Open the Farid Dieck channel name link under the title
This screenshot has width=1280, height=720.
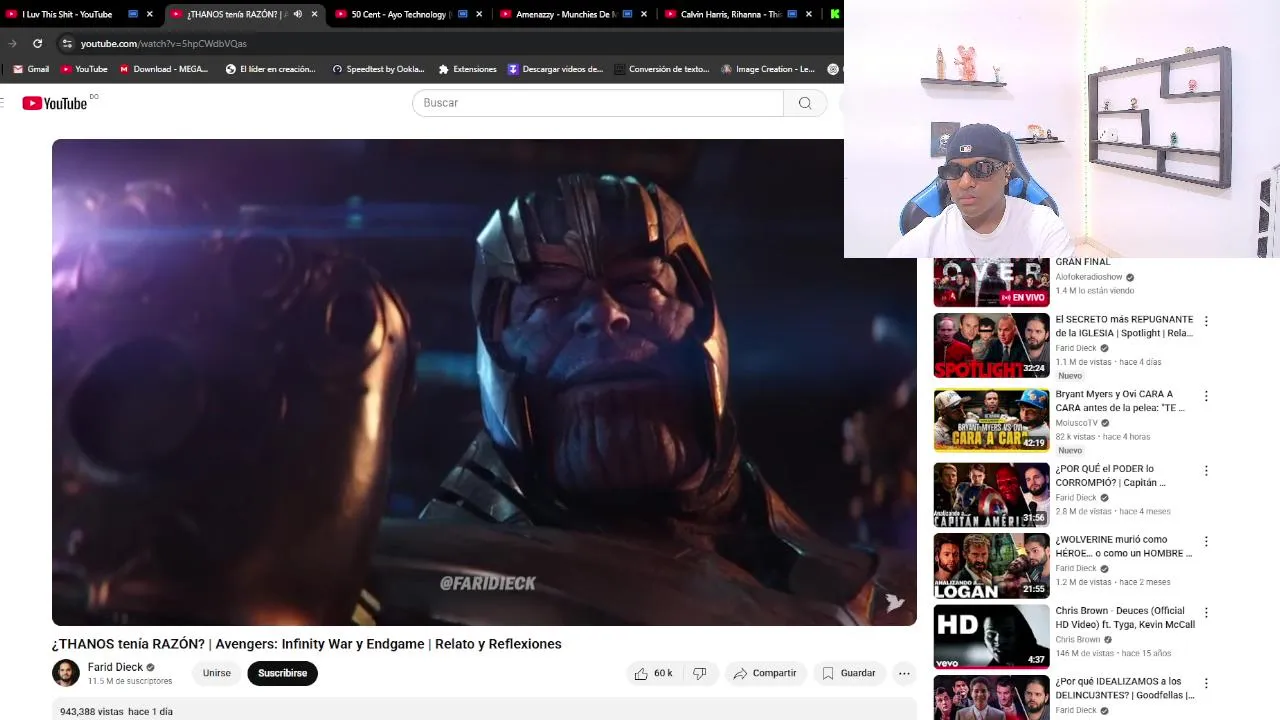tap(115, 667)
